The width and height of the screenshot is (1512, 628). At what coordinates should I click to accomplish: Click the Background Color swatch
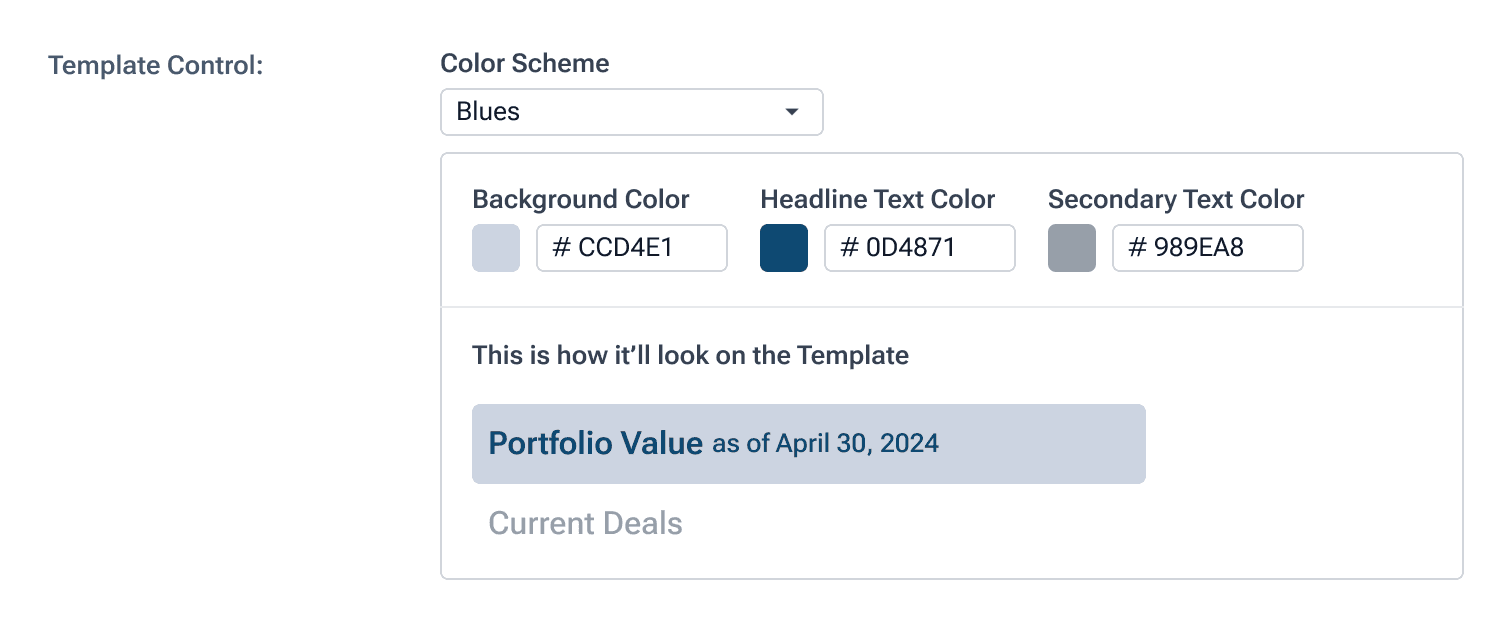click(x=496, y=248)
